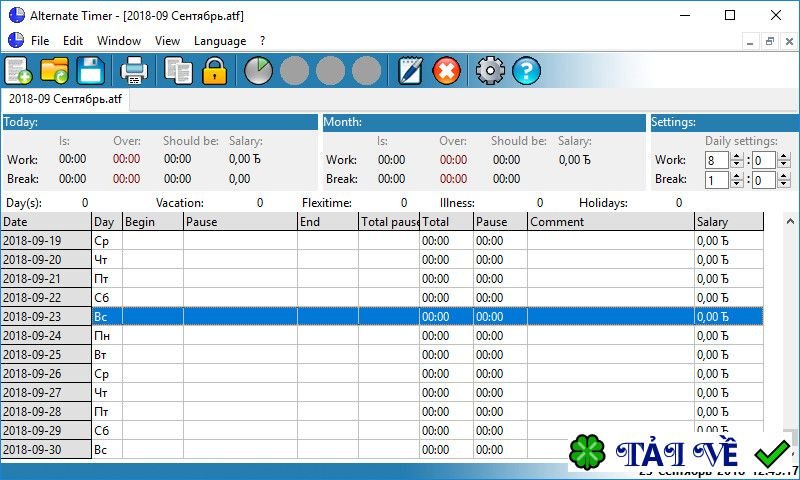Open settings with the gear icon

point(490,71)
